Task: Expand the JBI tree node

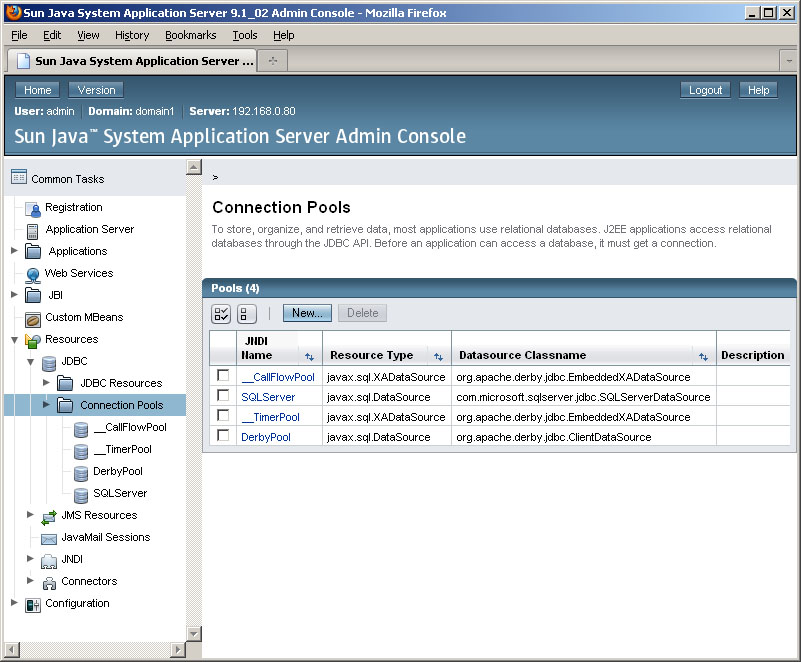Action: coord(14,294)
